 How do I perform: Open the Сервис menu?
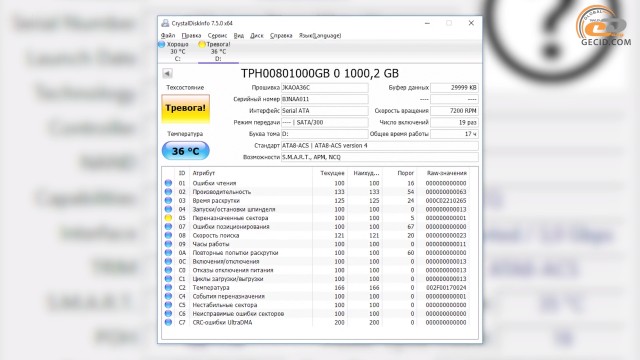tap(217, 36)
